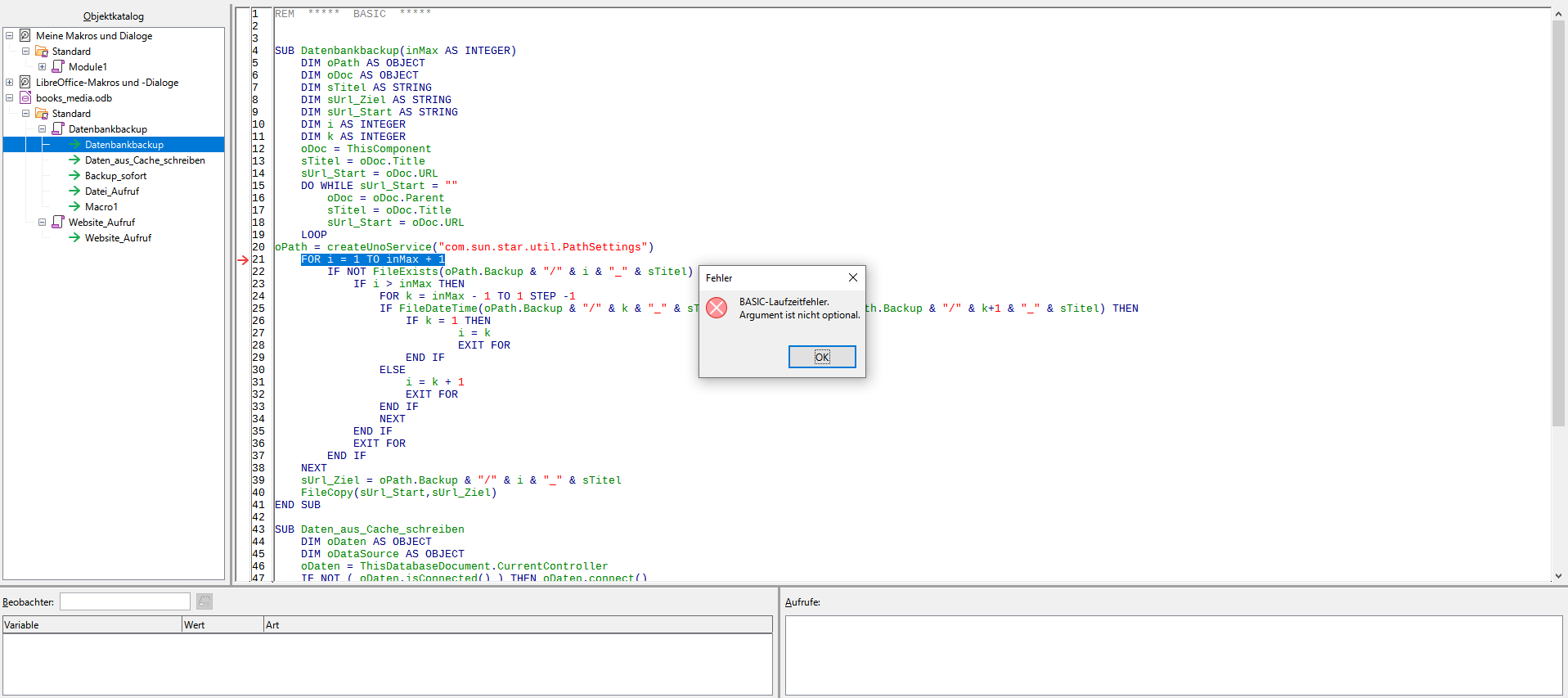Click the Aufrufe call stack label
Screen dimensions: 1568x698
(x=802, y=602)
